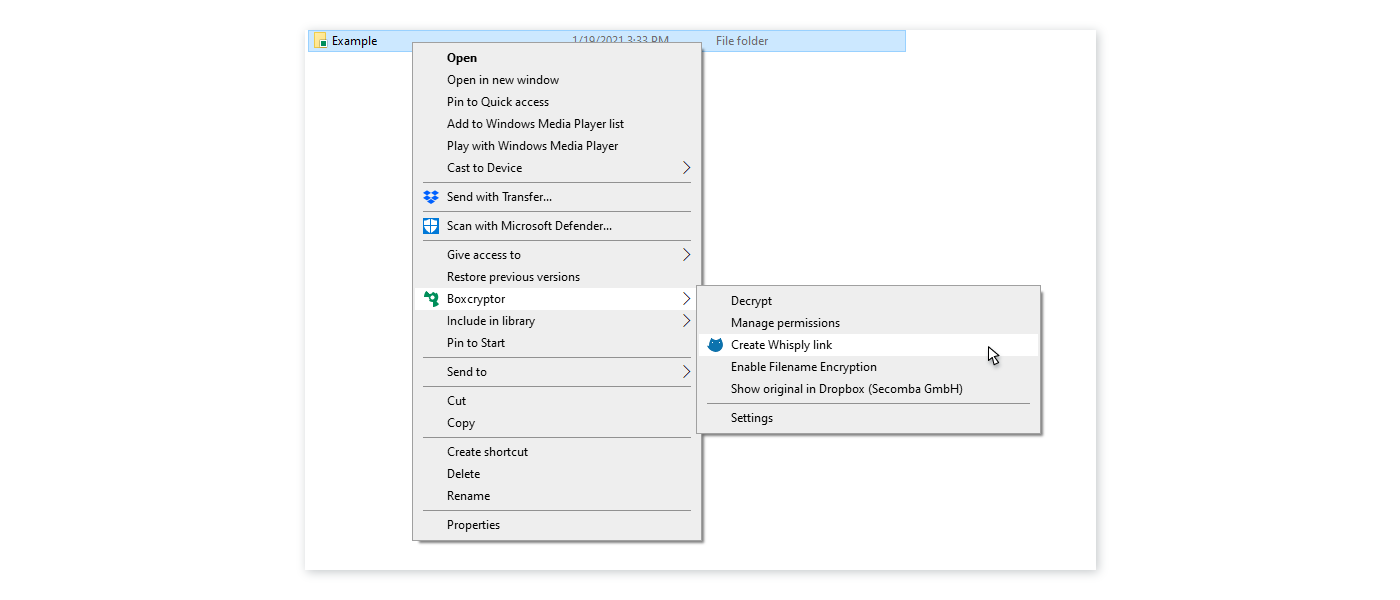Click the green Boxcryptor logo icon
This screenshot has width=1400, height=600.
(431, 299)
